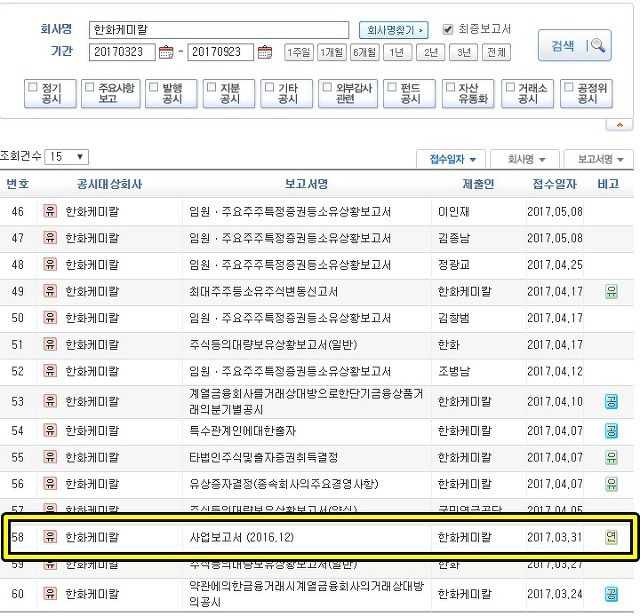The width and height of the screenshot is (640, 616).
Task: Click date cell 2017.04.25
Action: [x=555, y=265]
